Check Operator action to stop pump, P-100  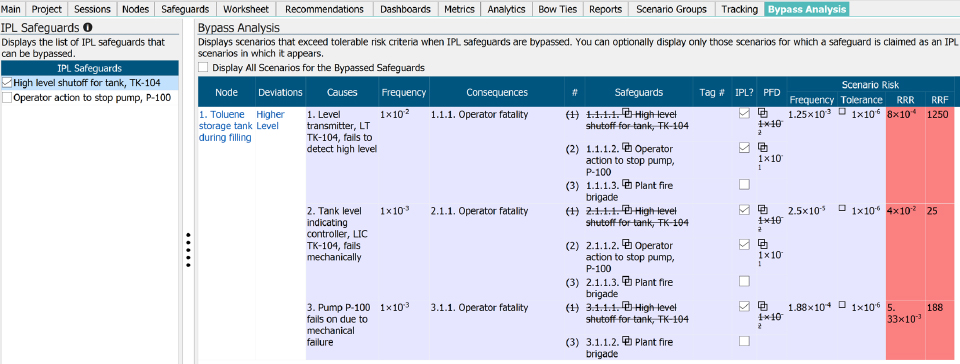click(7, 97)
